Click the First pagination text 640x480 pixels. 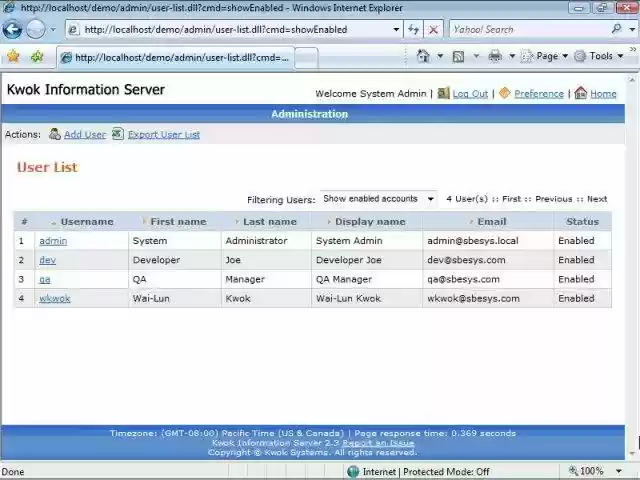tap(512, 199)
